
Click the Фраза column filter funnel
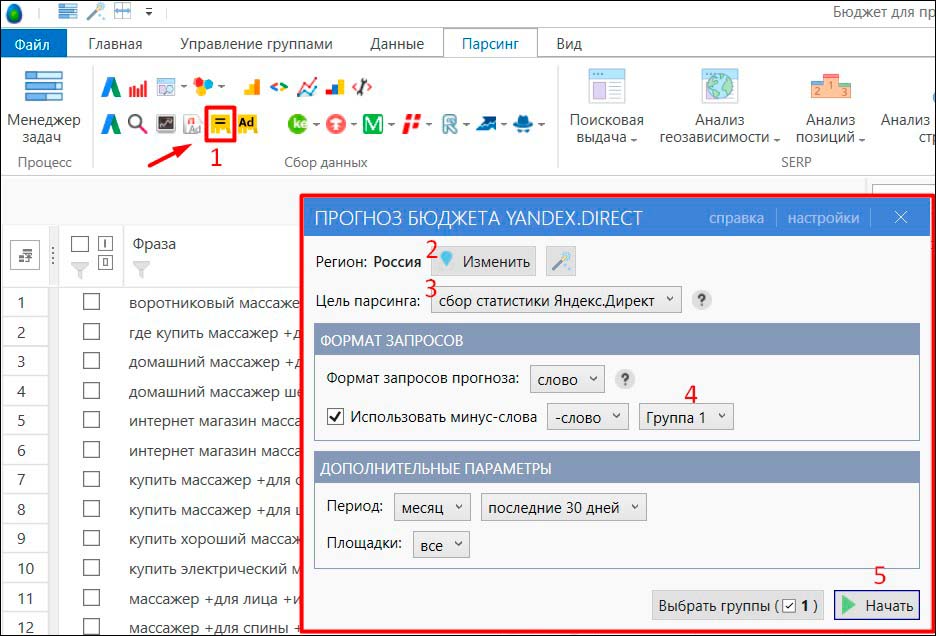coord(141,269)
